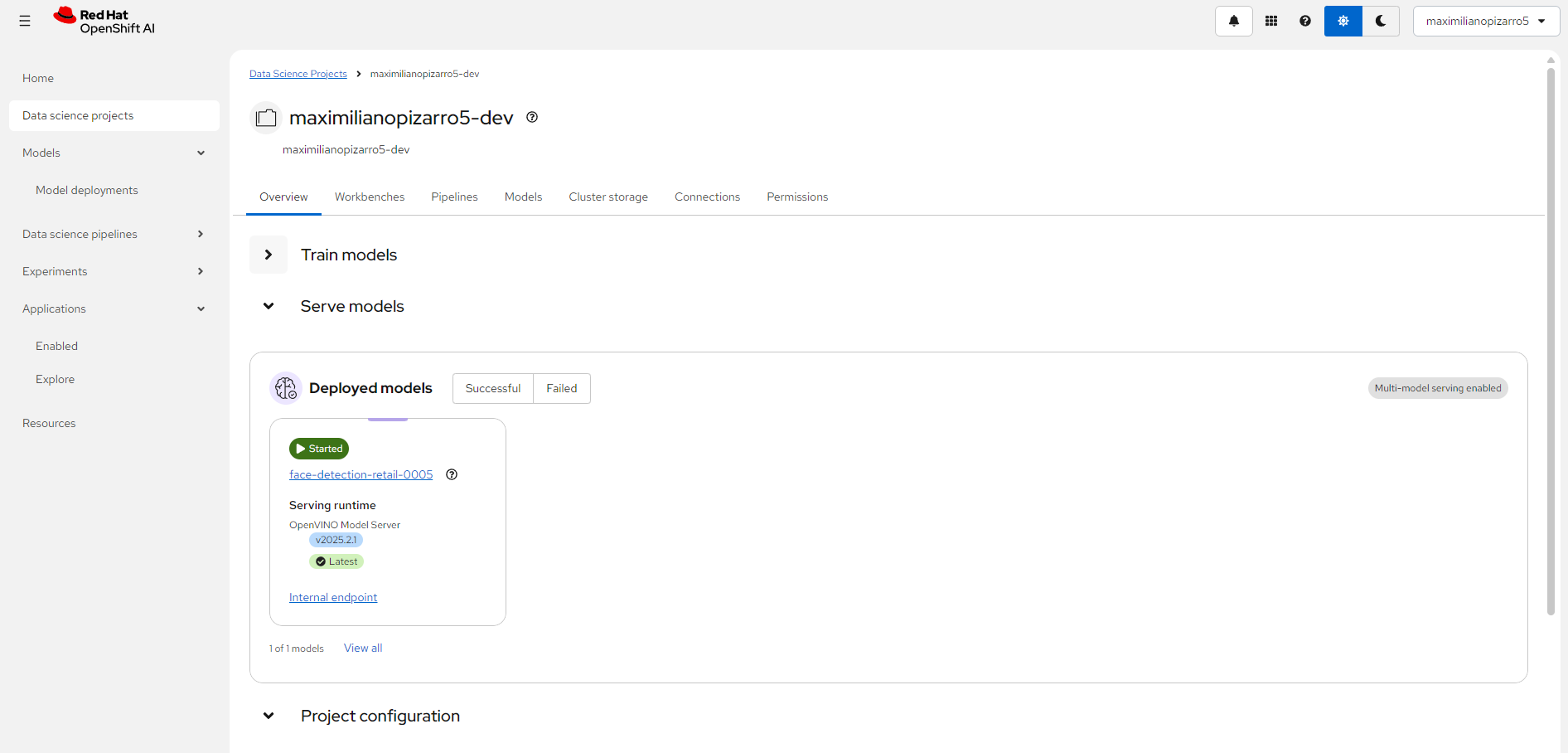Open the maximilianopizarro5 account dropdown
Screen dimensions: 1568x753
tap(1485, 21)
